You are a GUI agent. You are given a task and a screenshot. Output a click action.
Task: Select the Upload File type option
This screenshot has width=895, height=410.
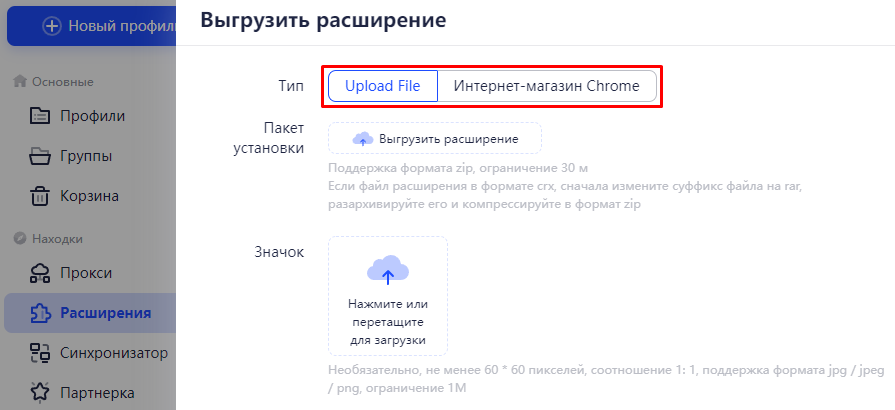[x=383, y=86]
